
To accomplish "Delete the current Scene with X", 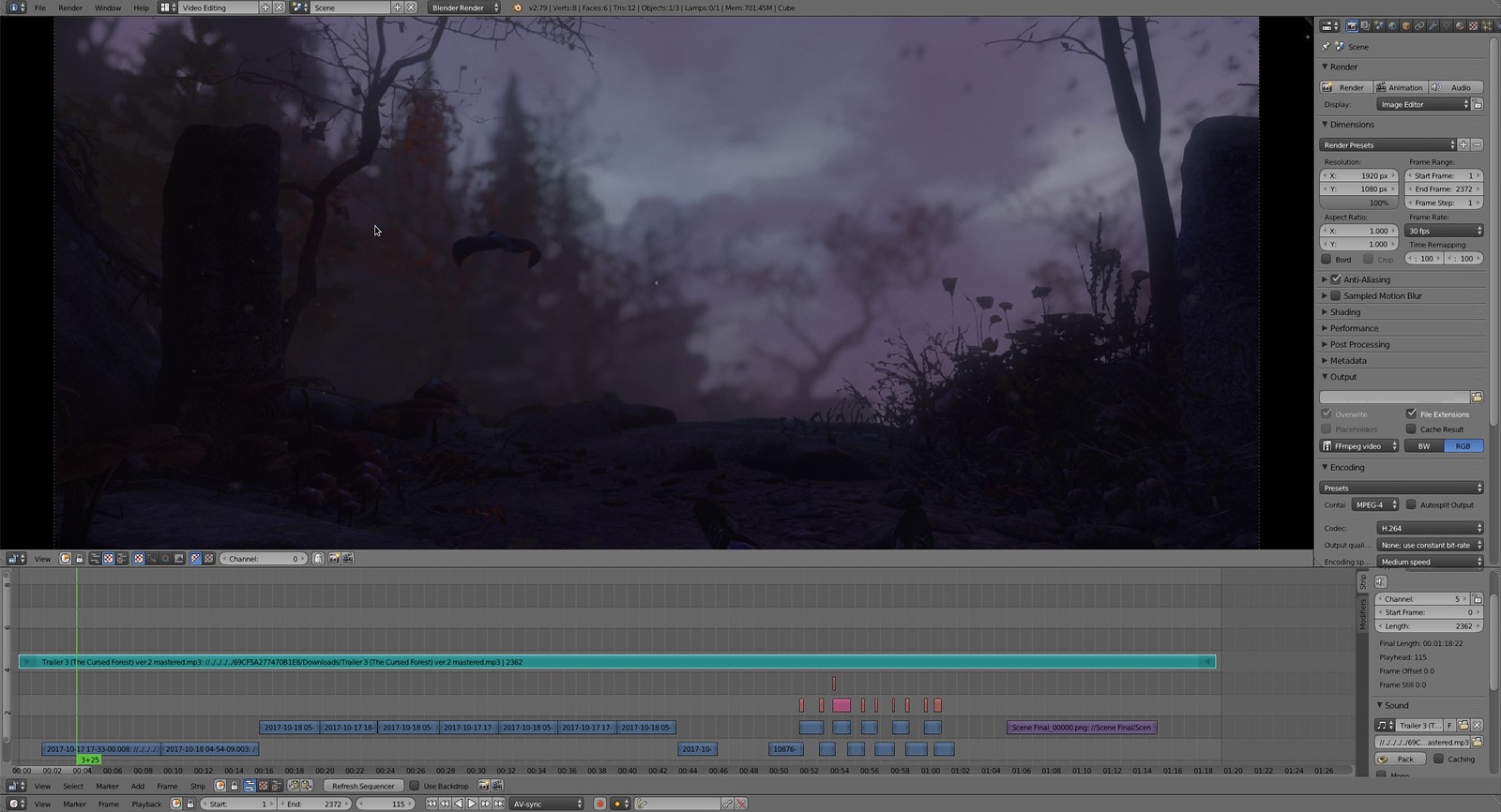I will [x=411, y=8].
